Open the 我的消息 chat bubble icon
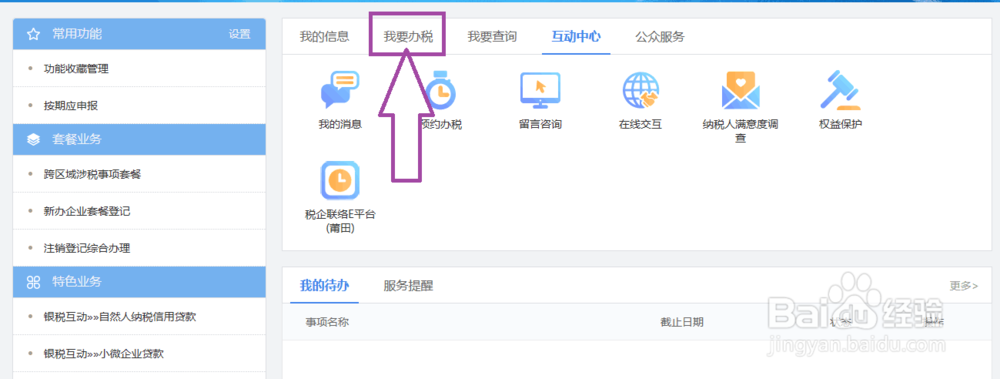This screenshot has width=1000, height=379. 340,90
